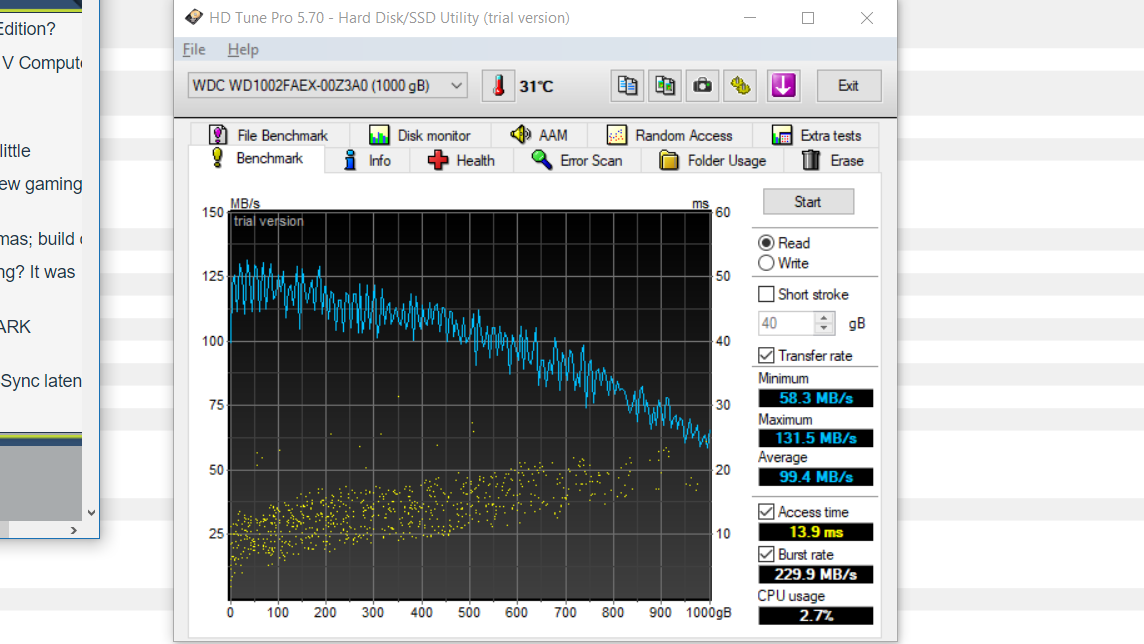Toggle the Transfer rate checkbox

766,355
